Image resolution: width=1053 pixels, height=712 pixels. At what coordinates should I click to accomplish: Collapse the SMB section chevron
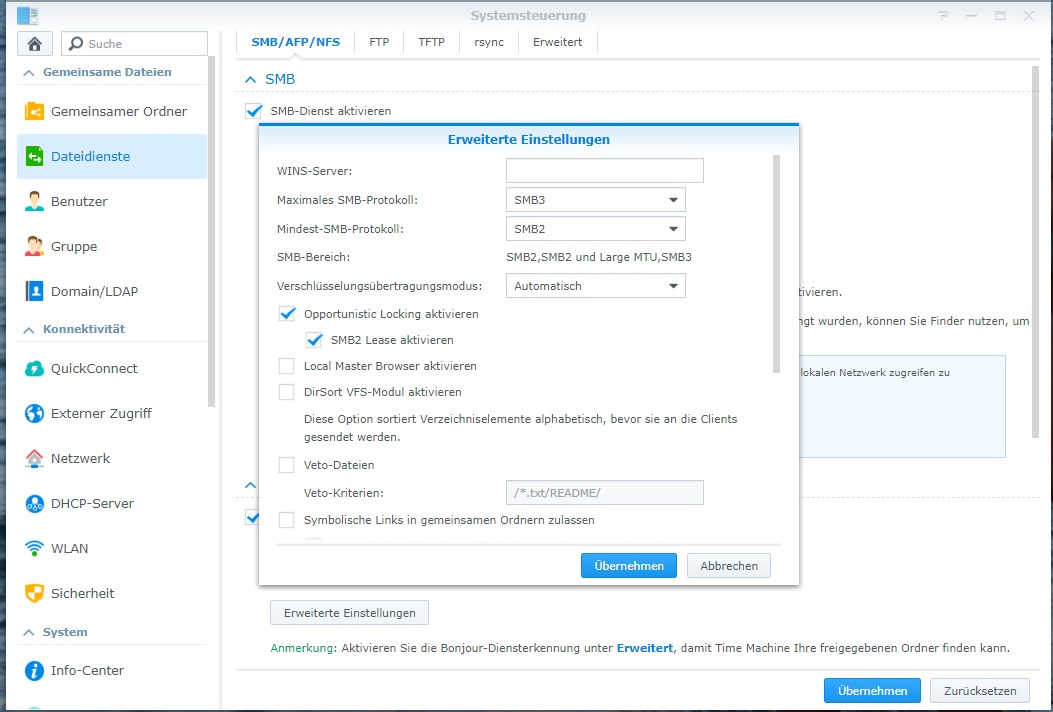click(250, 79)
